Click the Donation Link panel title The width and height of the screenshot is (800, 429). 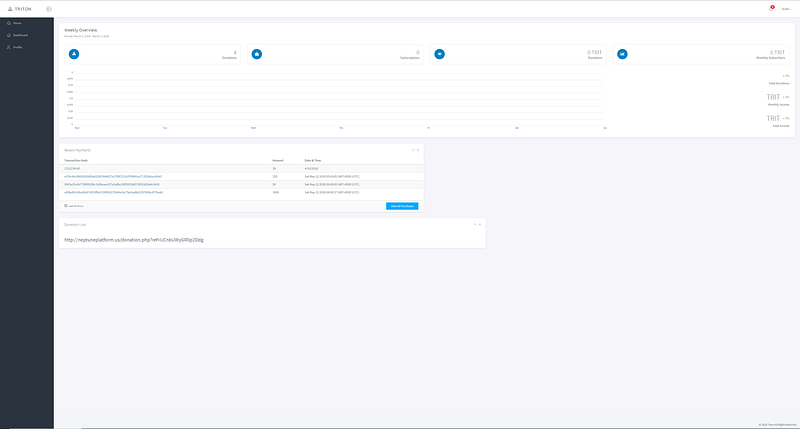point(75,224)
